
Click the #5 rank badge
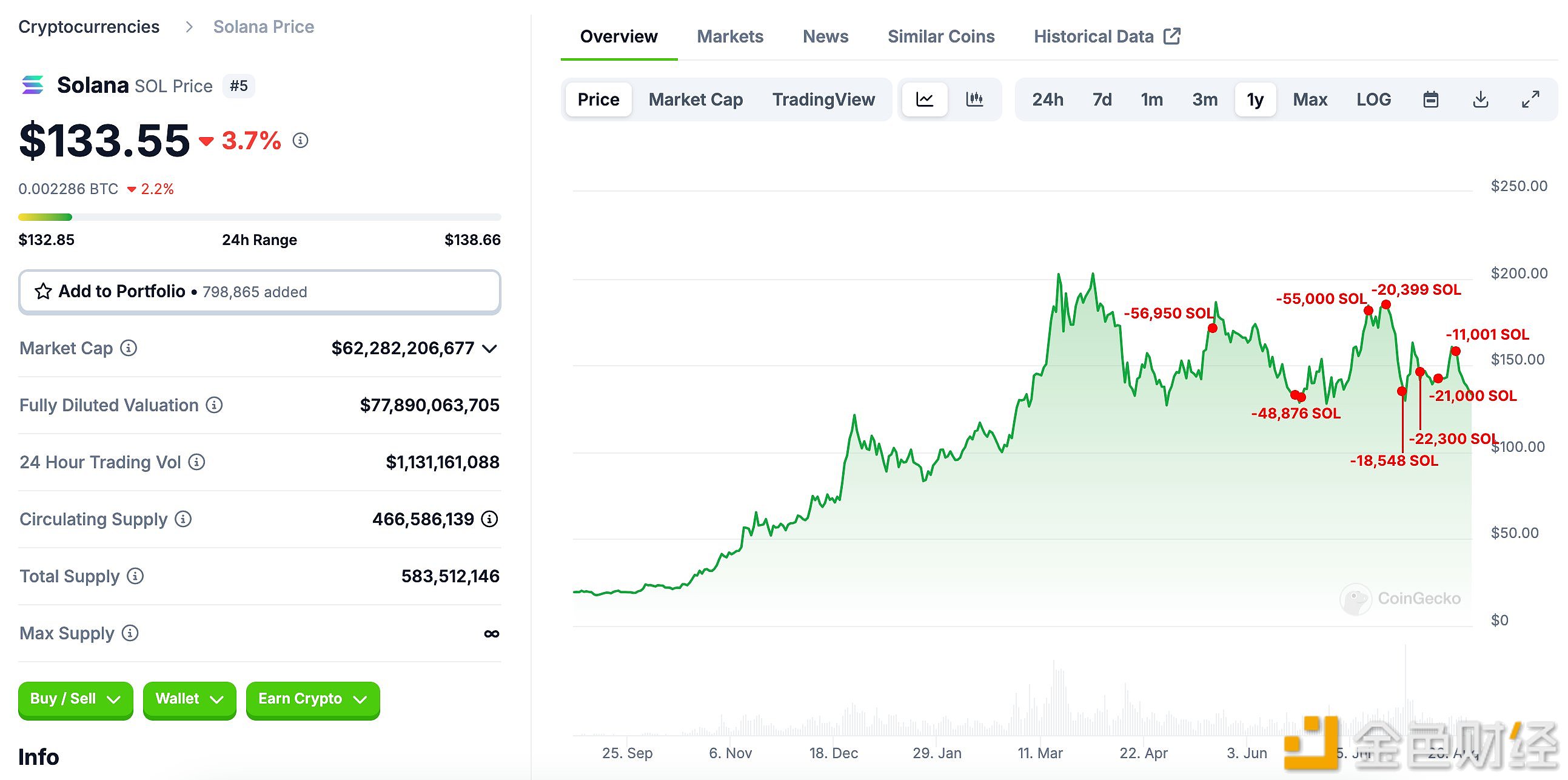click(x=239, y=86)
